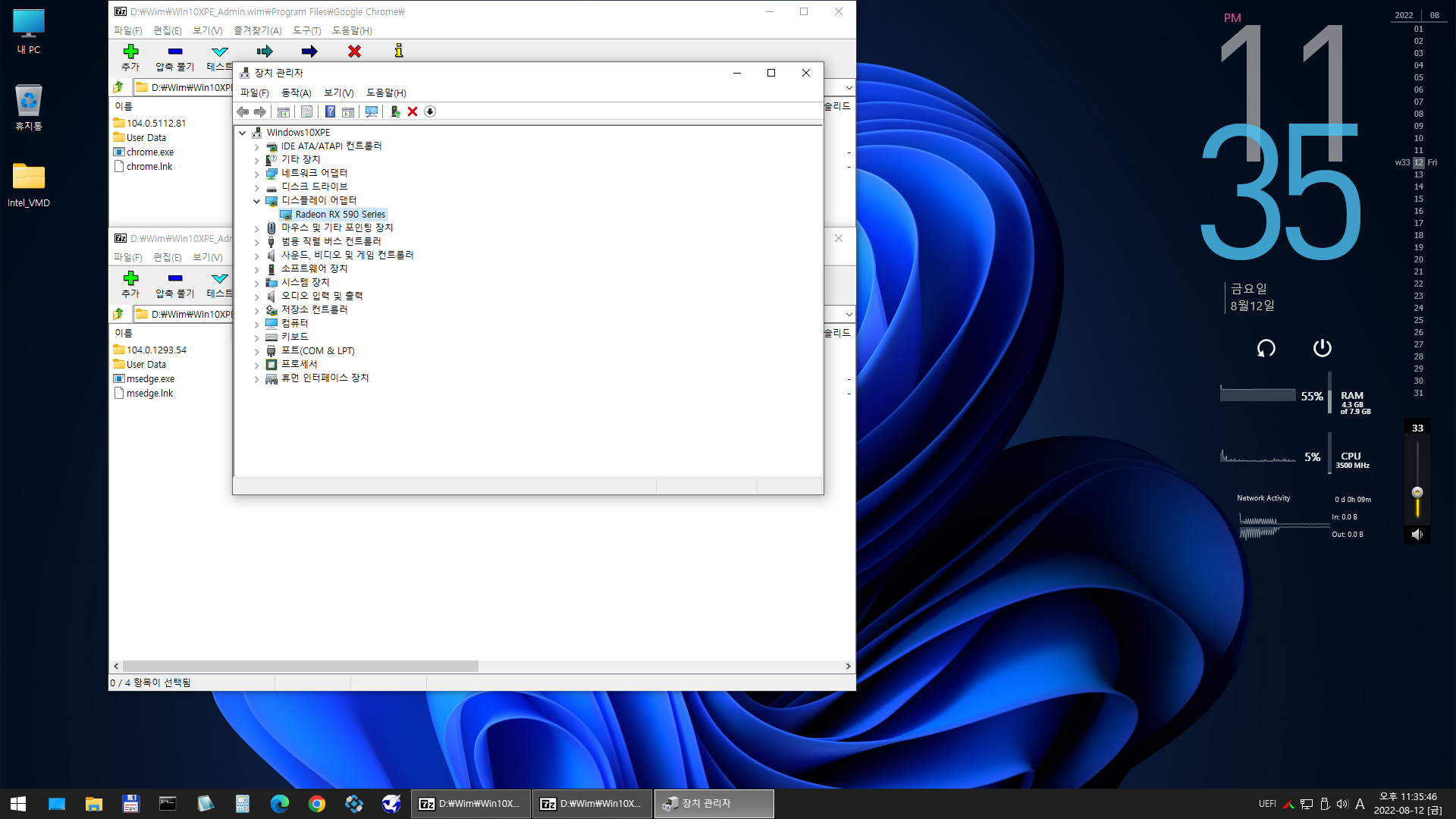Click the Update driver icon
This screenshot has width=1456, height=819.
tap(395, 111)
